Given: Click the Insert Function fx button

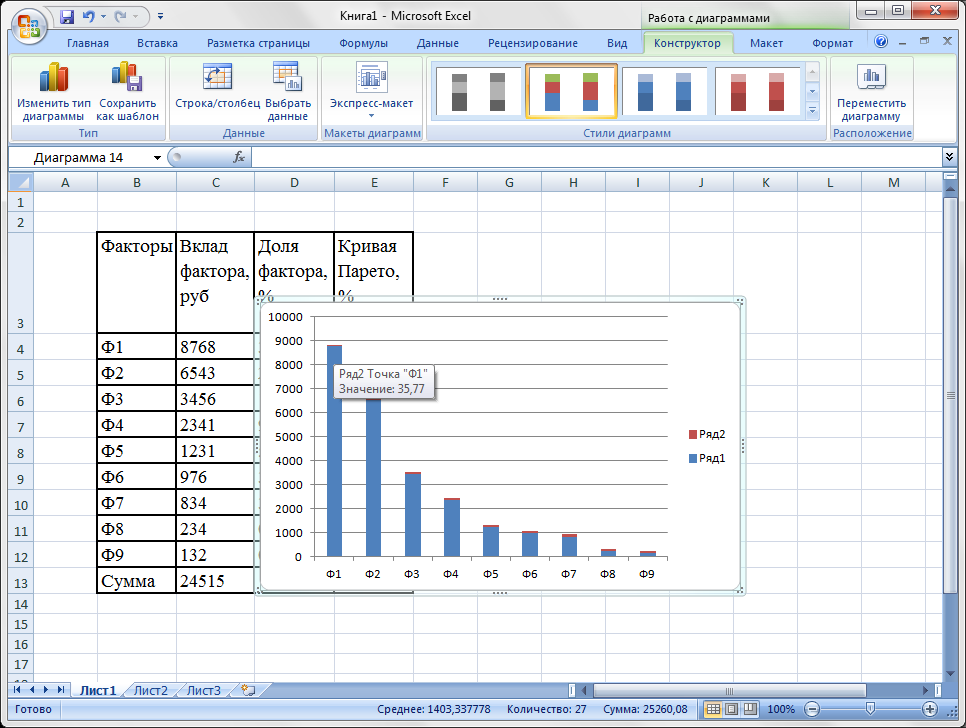Looking at the screenshot, I should click(239, 158).
